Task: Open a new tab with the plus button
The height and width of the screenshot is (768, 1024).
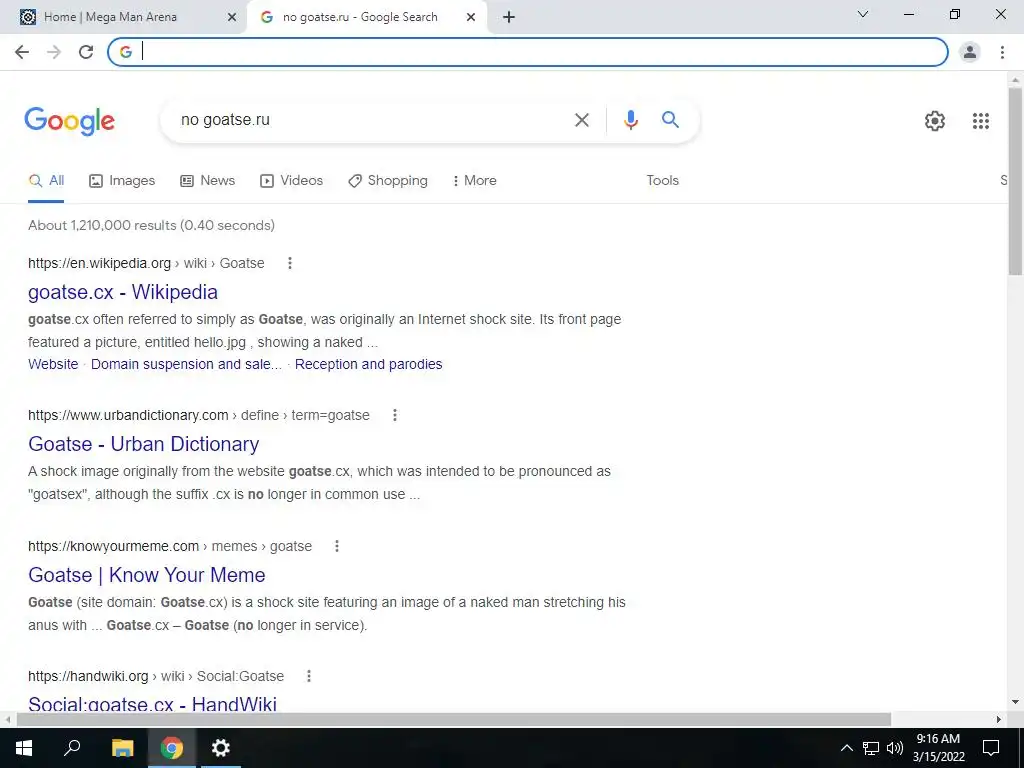Action: (509, 17)
